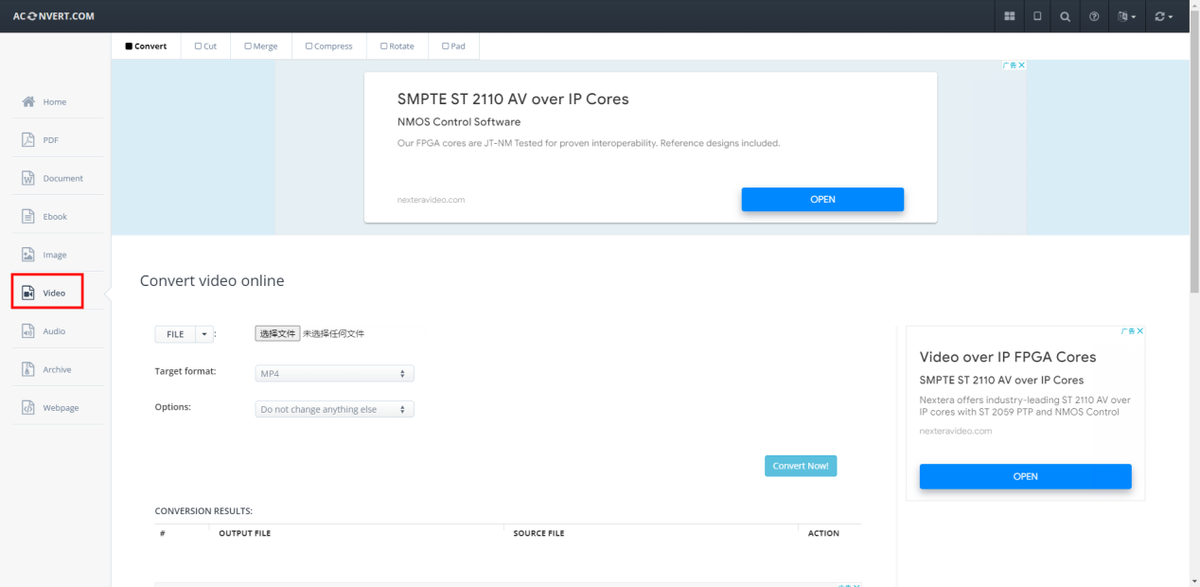Open the Options 'Do not change' dropdown
This screenshot has width=1200, height=587.
coord(334,410)
